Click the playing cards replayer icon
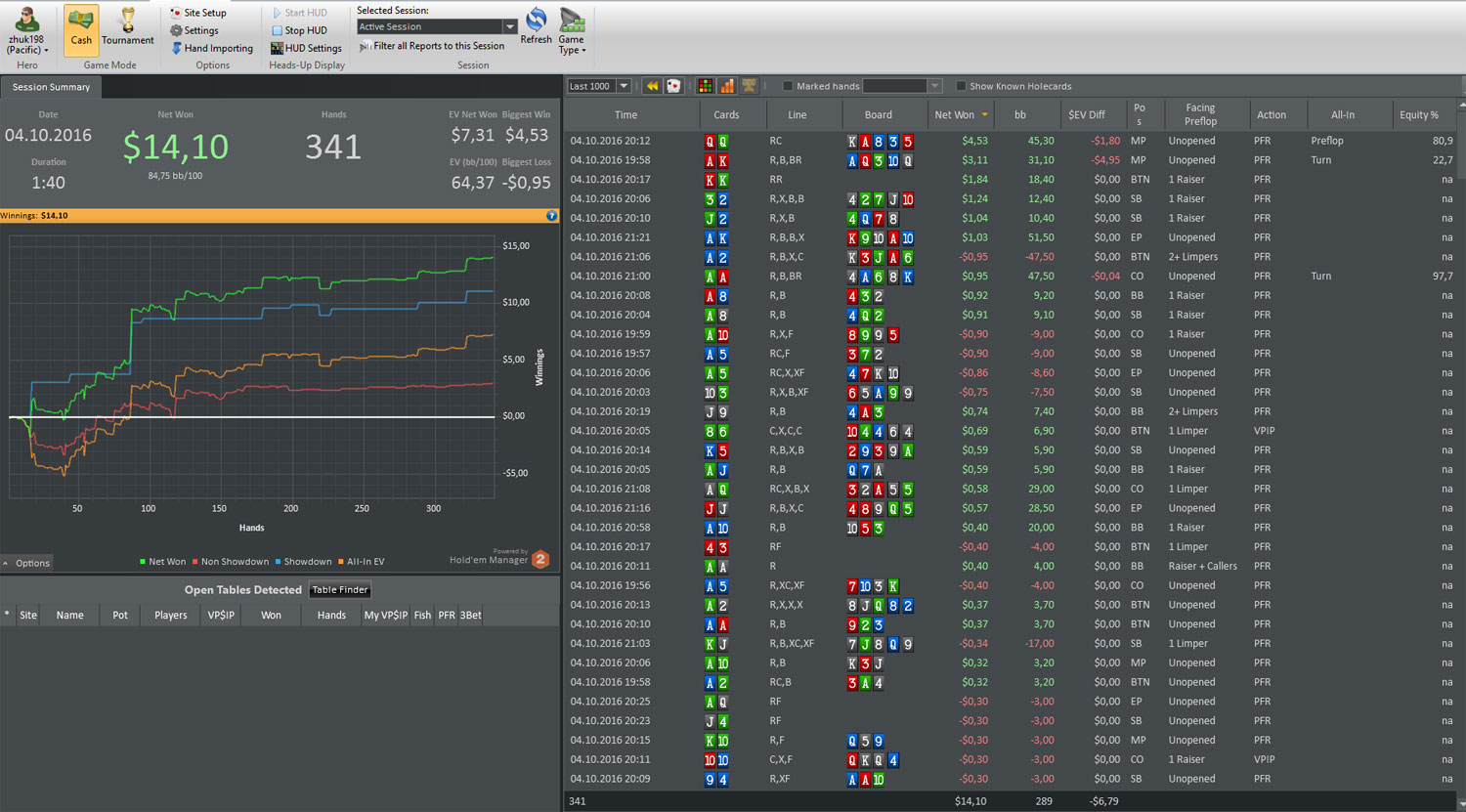The image size is (1466, 812). (x=673, y=86)
